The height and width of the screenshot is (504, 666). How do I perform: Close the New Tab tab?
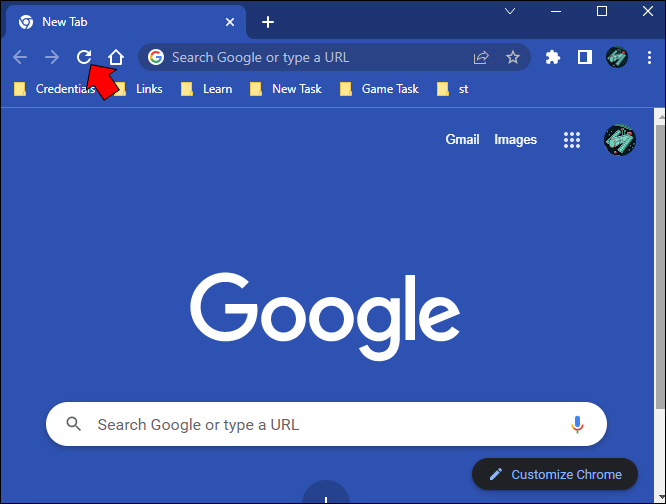(230, 22)
